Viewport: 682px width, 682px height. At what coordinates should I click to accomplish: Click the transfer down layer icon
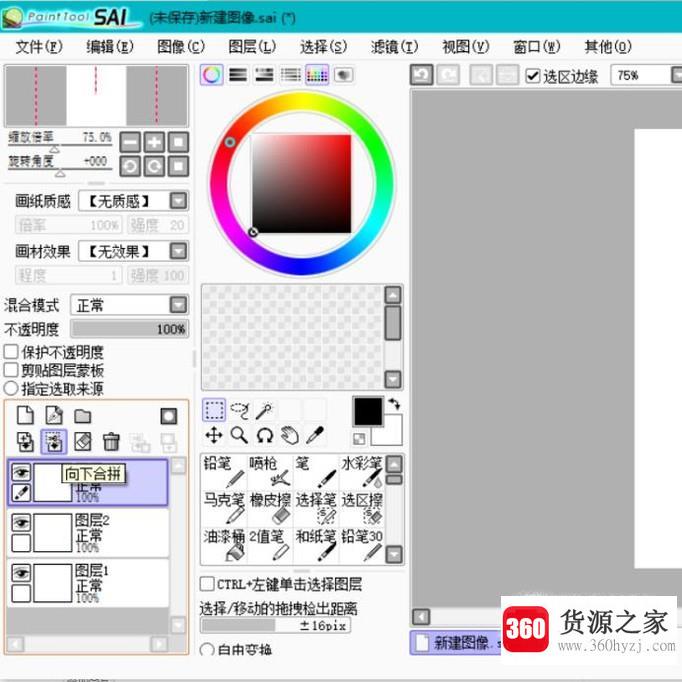25,441
